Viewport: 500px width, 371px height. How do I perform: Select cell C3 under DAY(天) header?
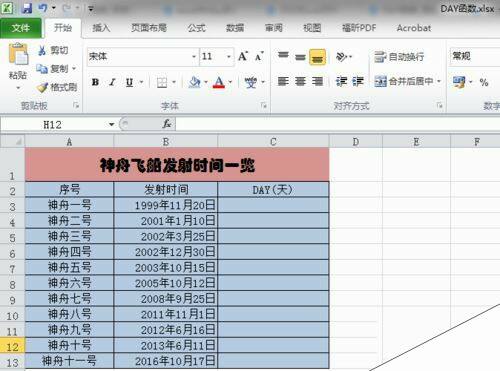tap(273, 205)
